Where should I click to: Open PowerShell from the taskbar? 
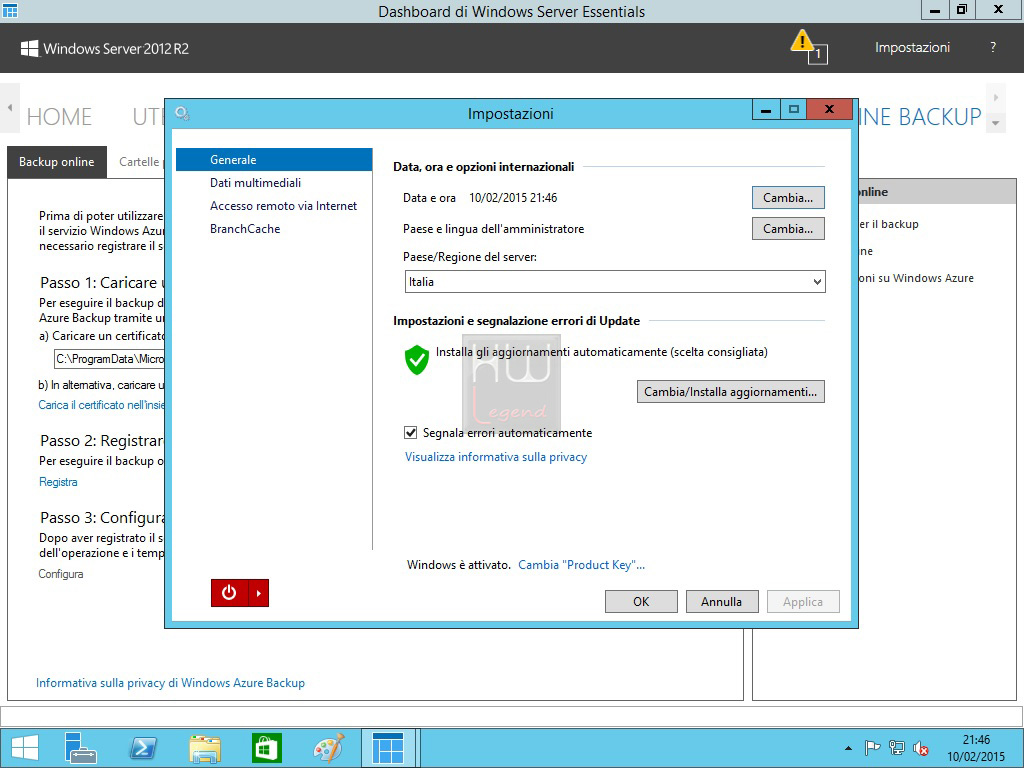click(x=143, y=748)
